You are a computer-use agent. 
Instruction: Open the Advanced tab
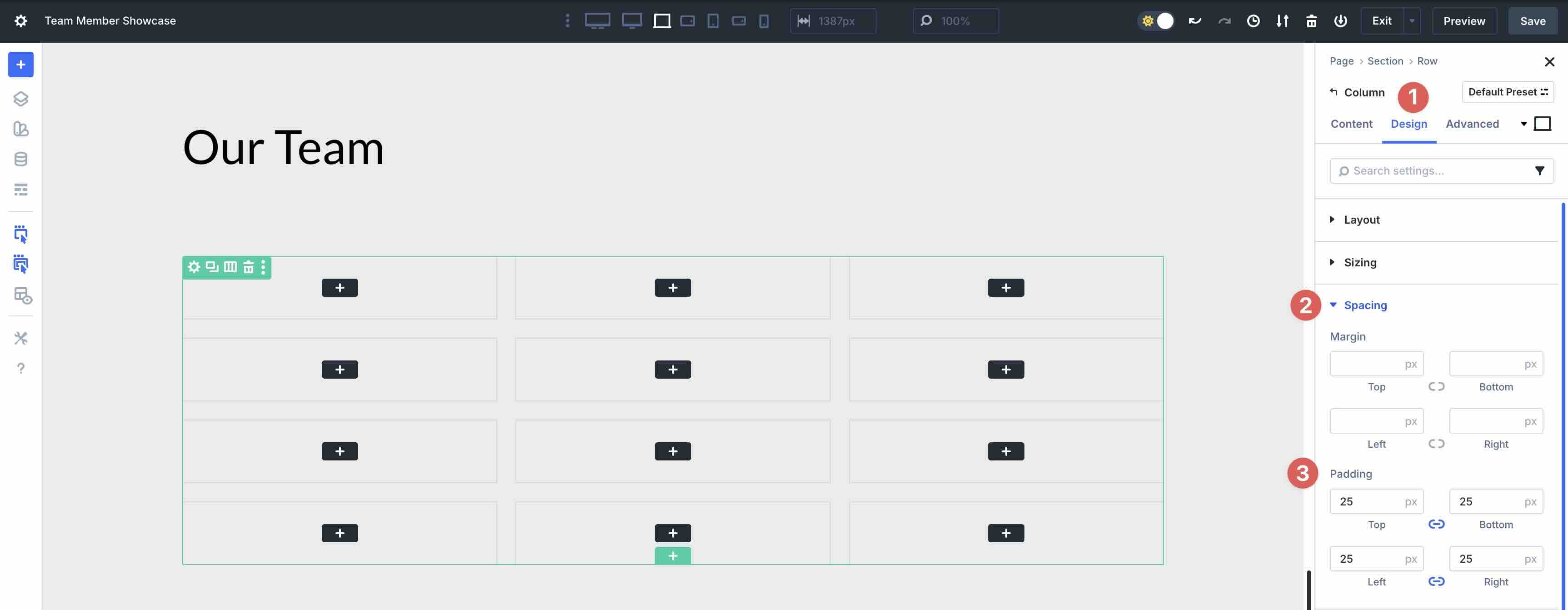pos(1472,124)
